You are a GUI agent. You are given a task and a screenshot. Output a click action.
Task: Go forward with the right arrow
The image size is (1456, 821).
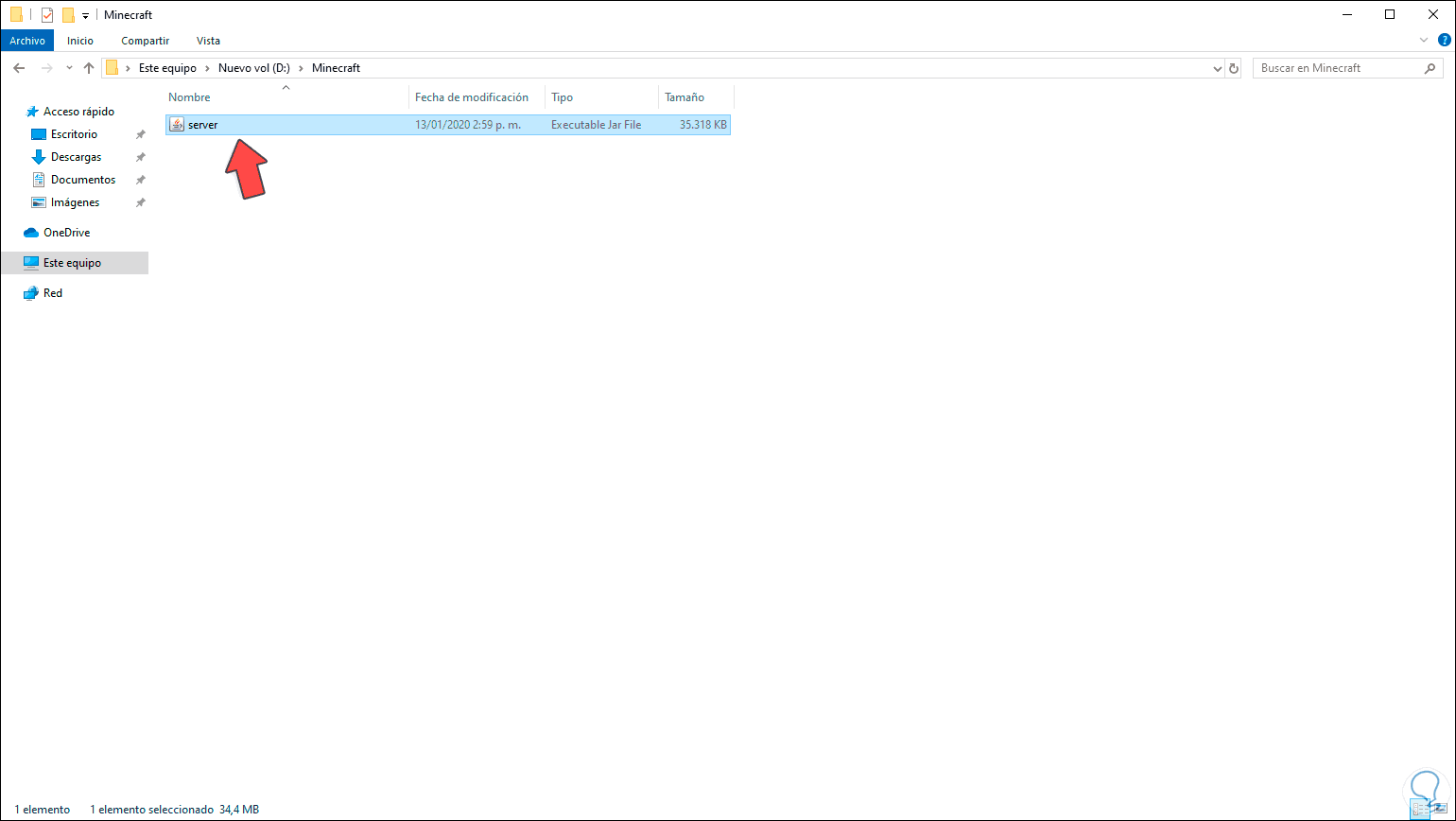[46, 68]
